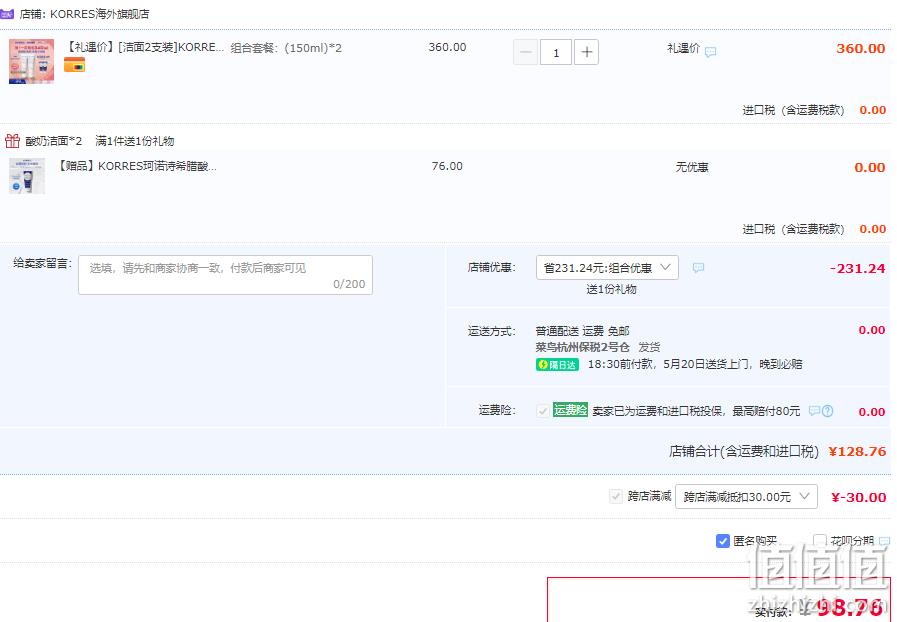Toggle the 运费险 checkbox
897x622 pixels.
(x=542, y=411)
